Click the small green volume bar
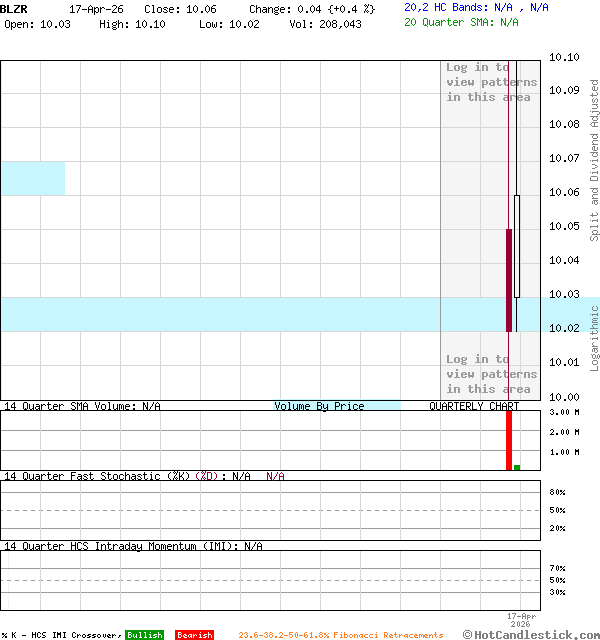 click(x=517, y=467)
